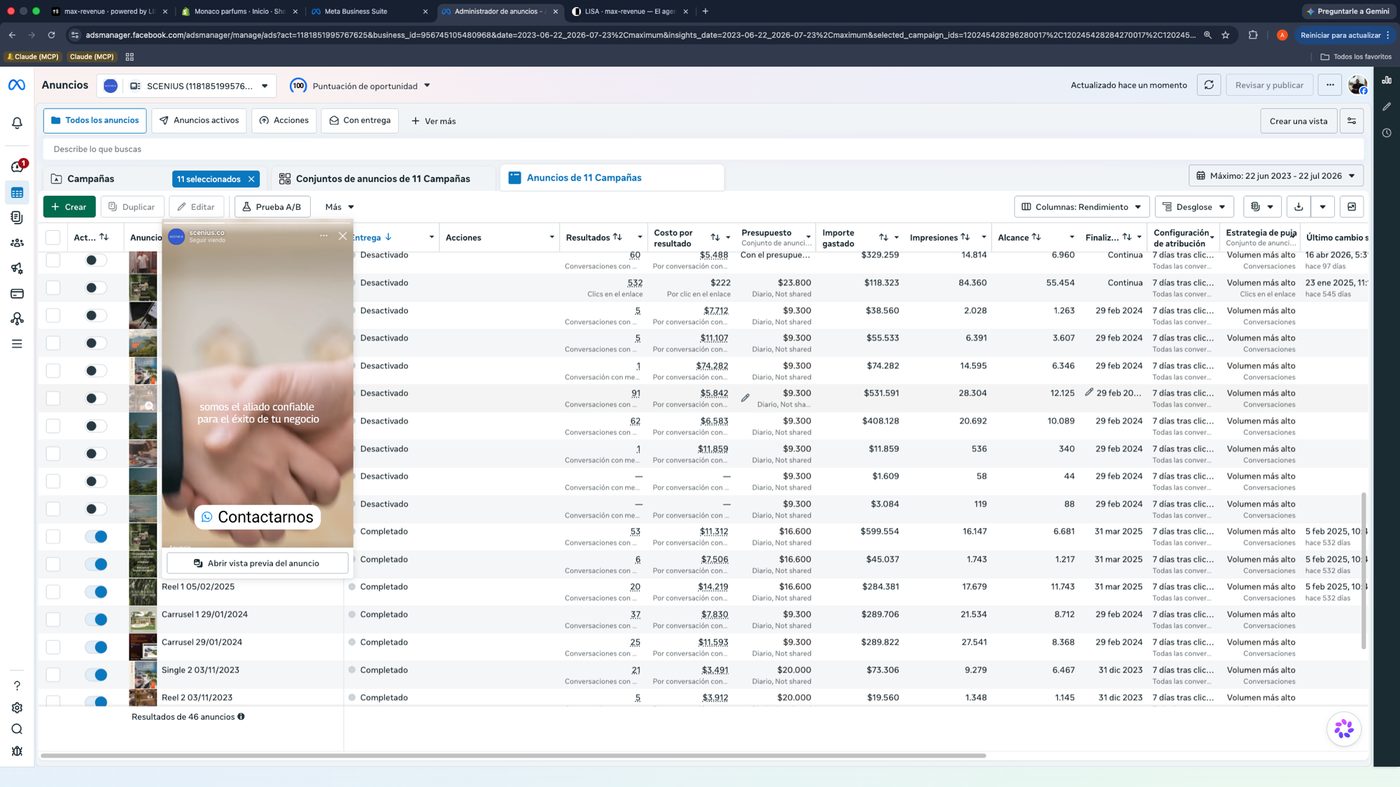Select the campaigns table icon in sidebar
Viewport: 1400px width, 787px height.
pos(17,192)
